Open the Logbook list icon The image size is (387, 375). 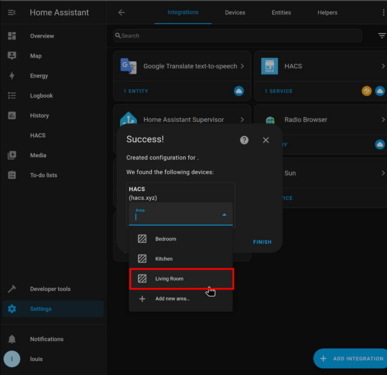click(12, 96)
